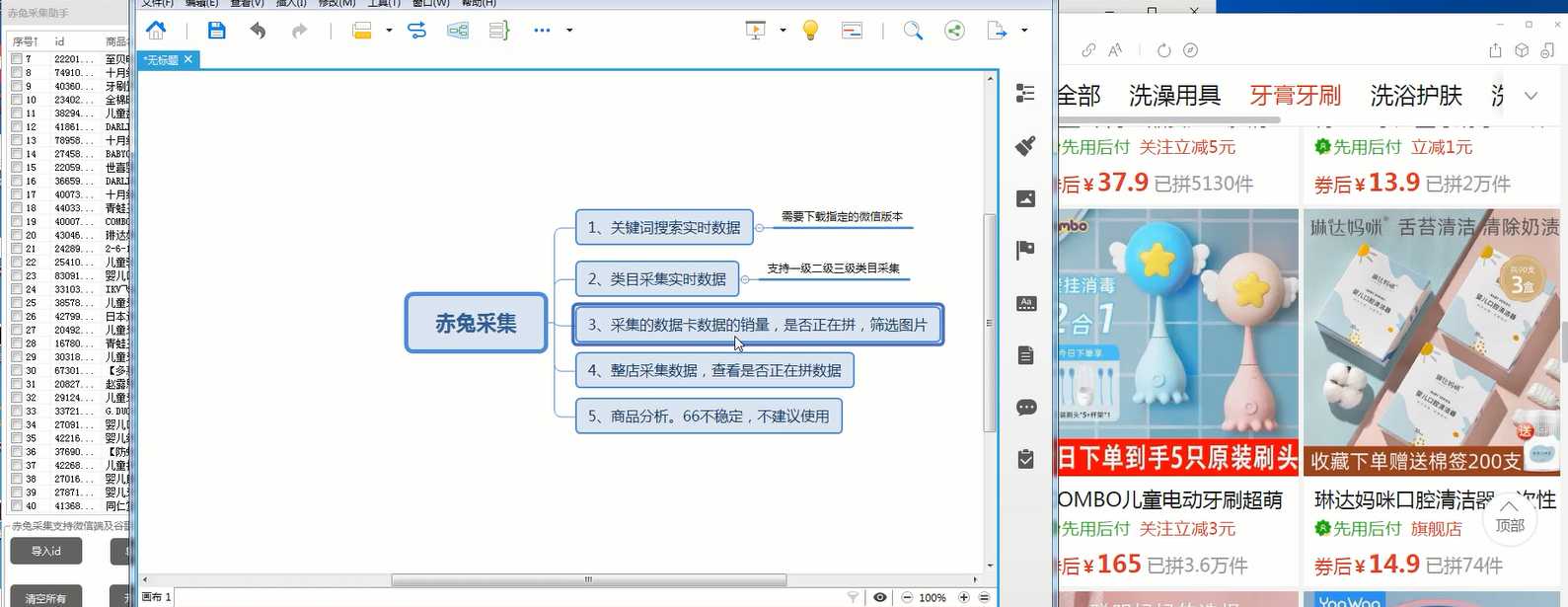The height and width of the screenshot is (607, 1568).
Task: Select the 洗澡用具 category tab
Action: point(1174,96)
